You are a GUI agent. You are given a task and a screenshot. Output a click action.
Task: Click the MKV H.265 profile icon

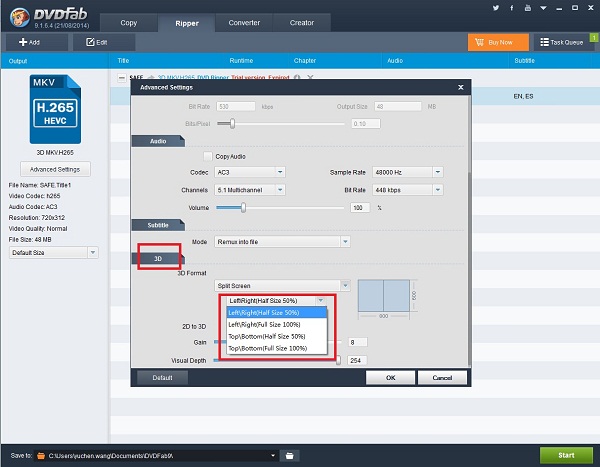point(55,109)
